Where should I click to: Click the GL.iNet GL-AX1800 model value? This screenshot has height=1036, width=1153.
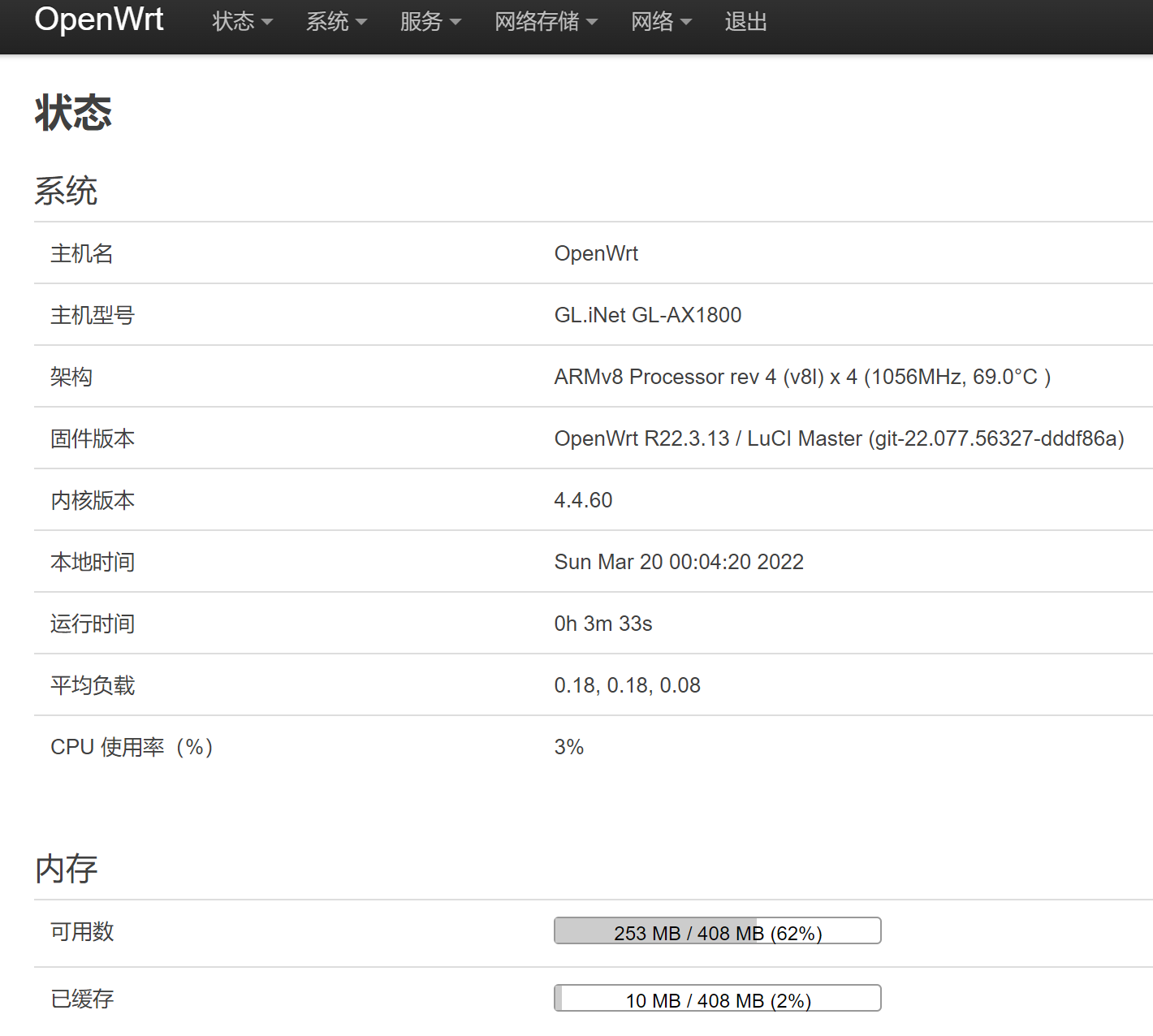(x=647, y=315)
